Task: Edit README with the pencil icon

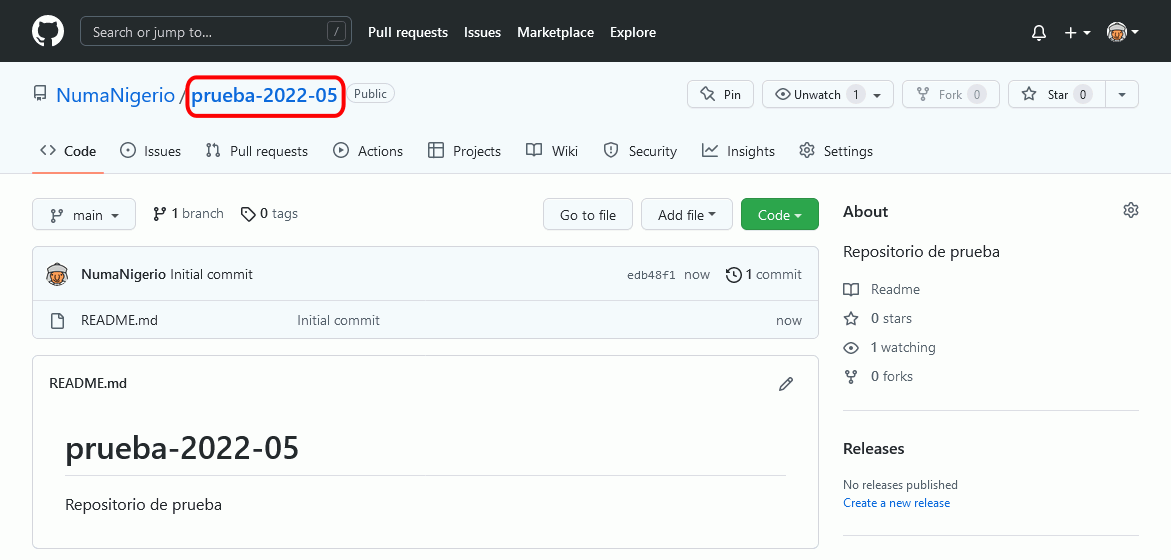Action: 786,384
